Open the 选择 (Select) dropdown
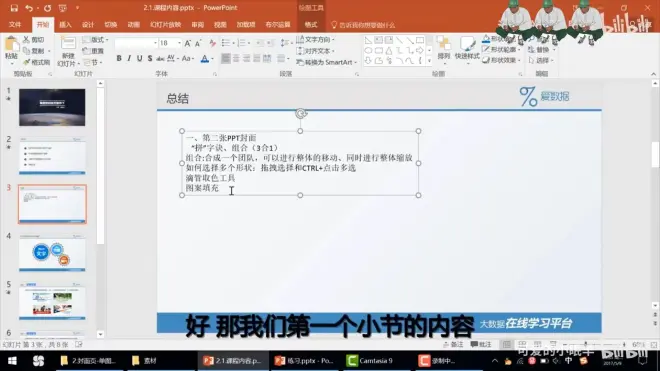This screenshot has width=660, height=371. (x=541, y=60)
